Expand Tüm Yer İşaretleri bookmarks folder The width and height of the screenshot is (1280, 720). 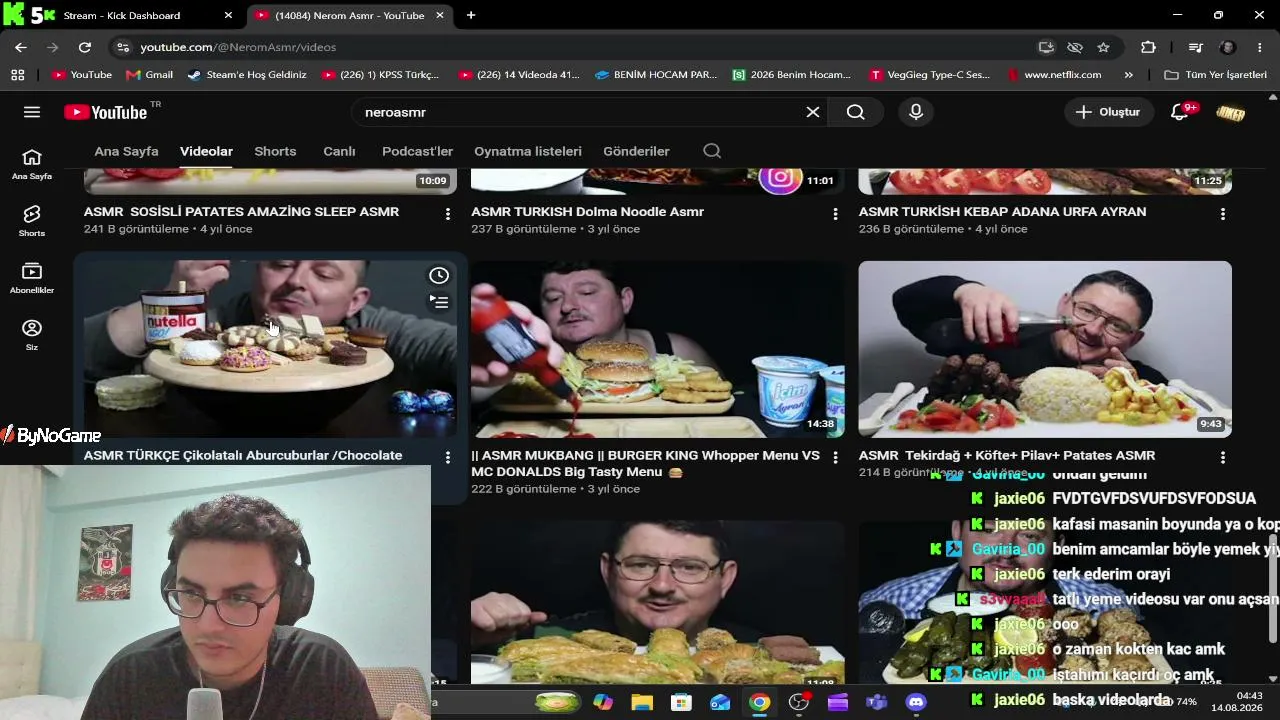tap(1215, 75)
